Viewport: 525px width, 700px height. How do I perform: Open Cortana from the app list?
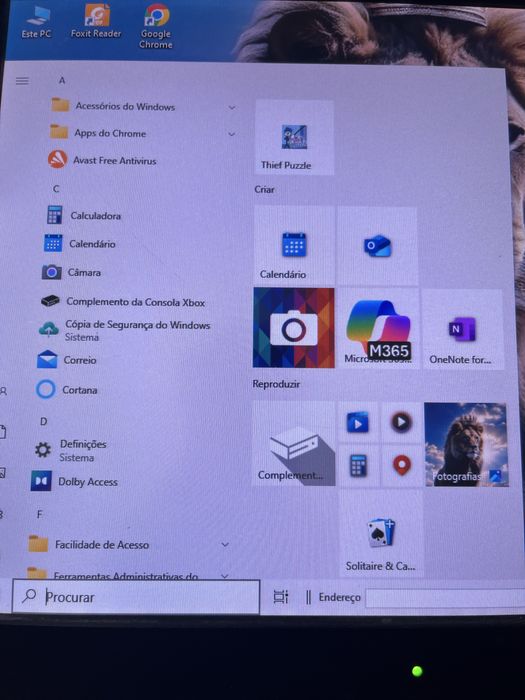[67, 390]
